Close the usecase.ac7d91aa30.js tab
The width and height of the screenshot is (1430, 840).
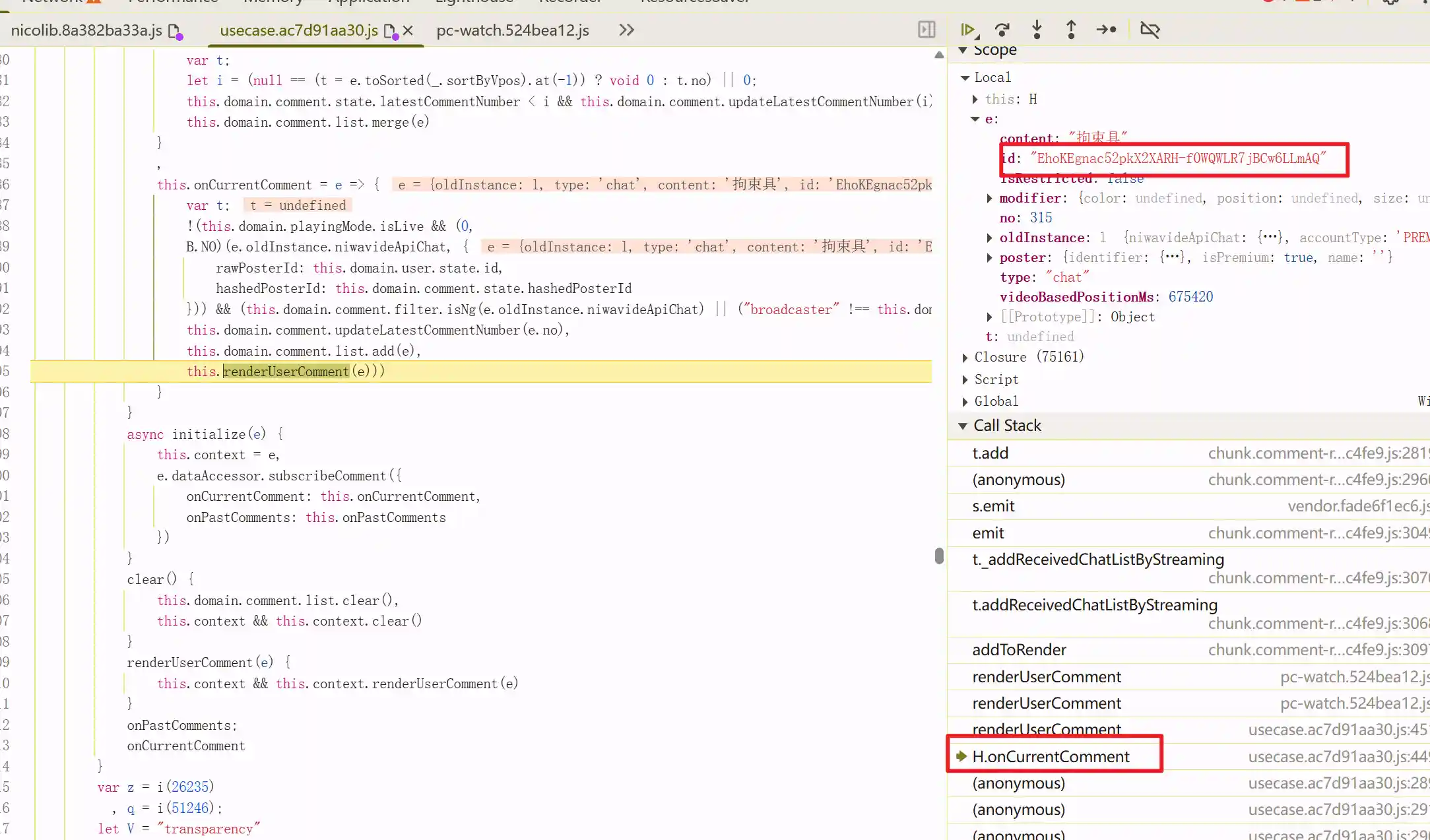coord(408,30)
